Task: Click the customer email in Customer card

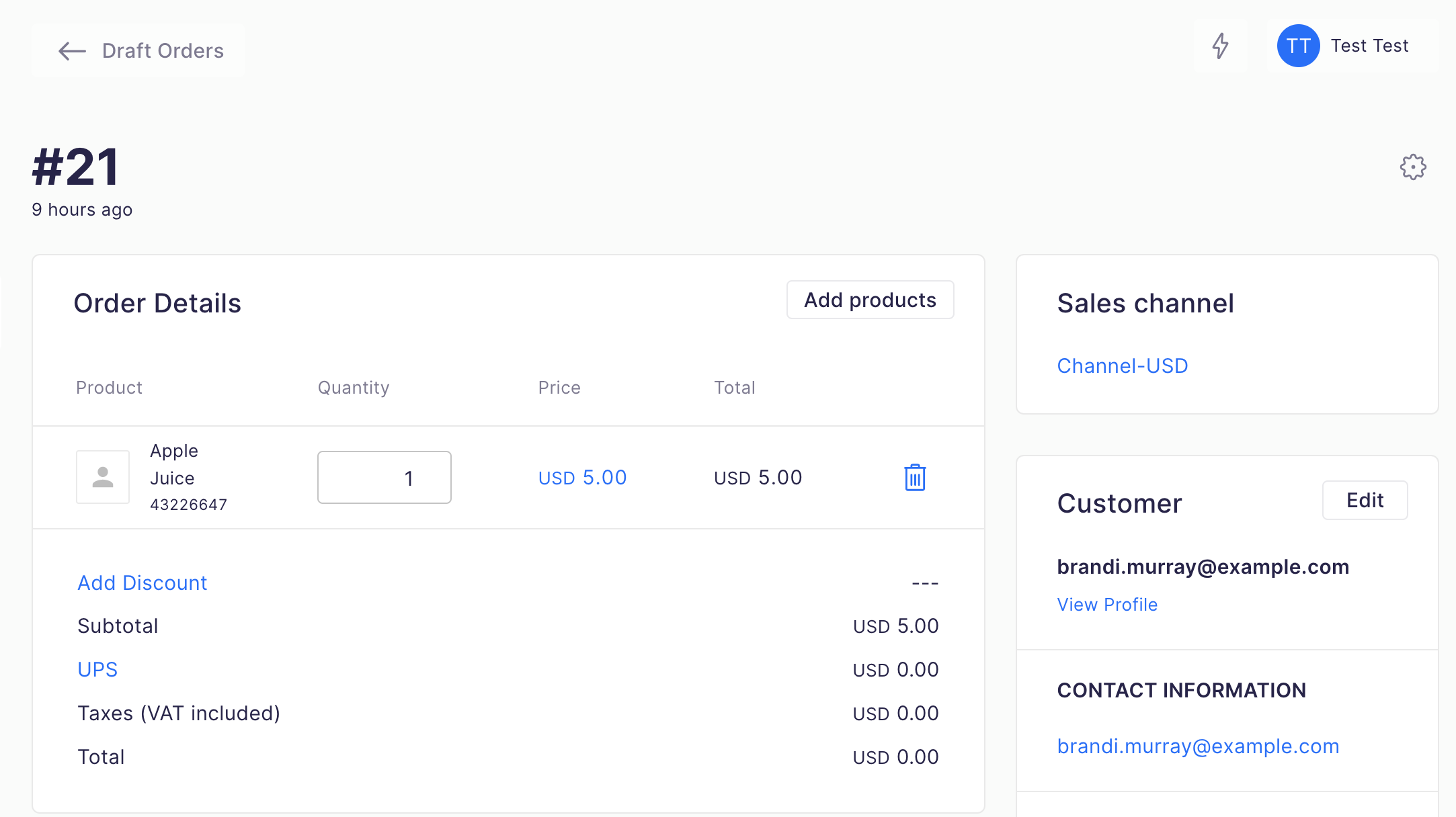Action: pyautogui.click(x=1203, y=566)
